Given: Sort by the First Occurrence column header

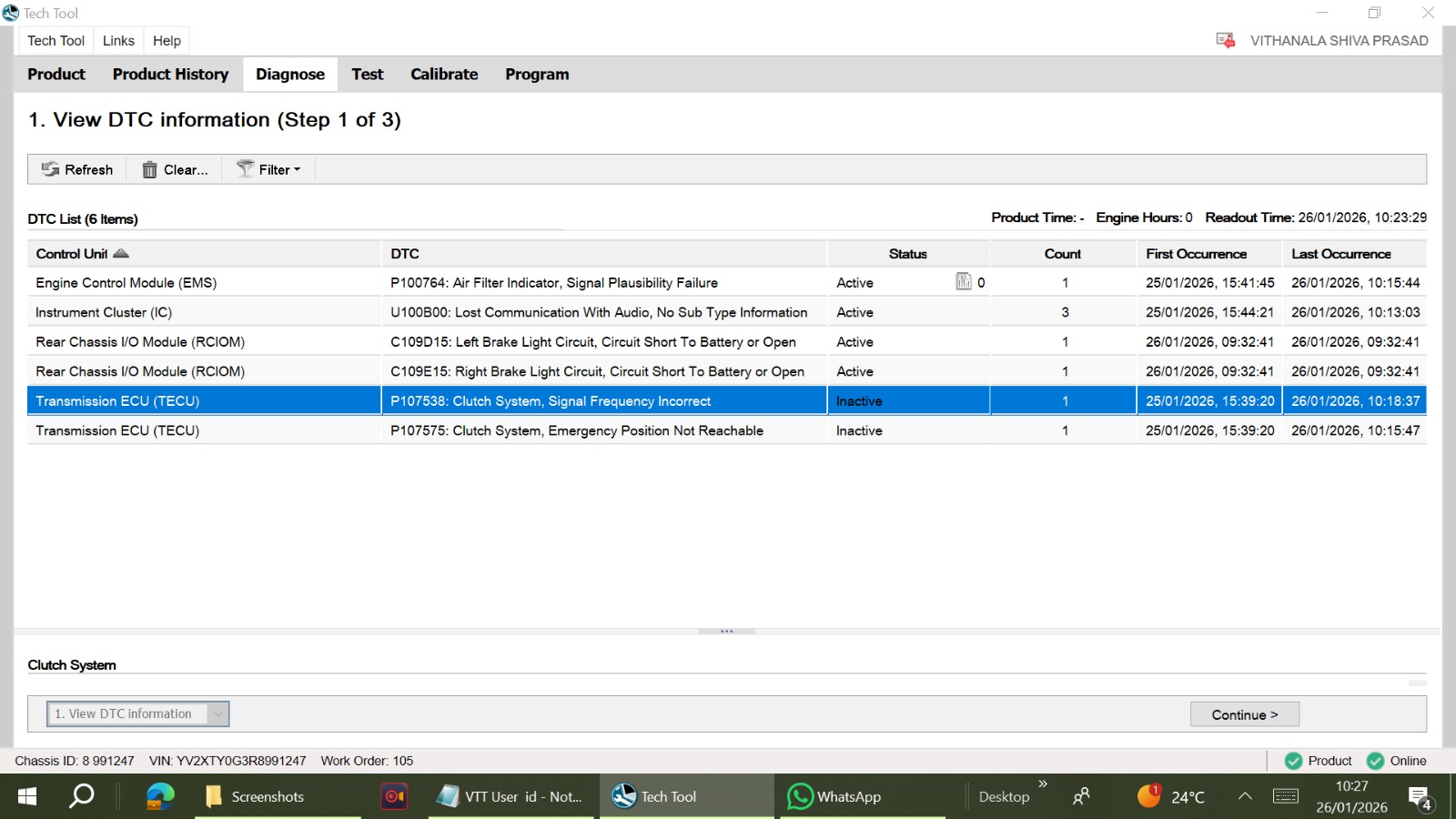Looking at the screenshot, I should [1209, 254].
